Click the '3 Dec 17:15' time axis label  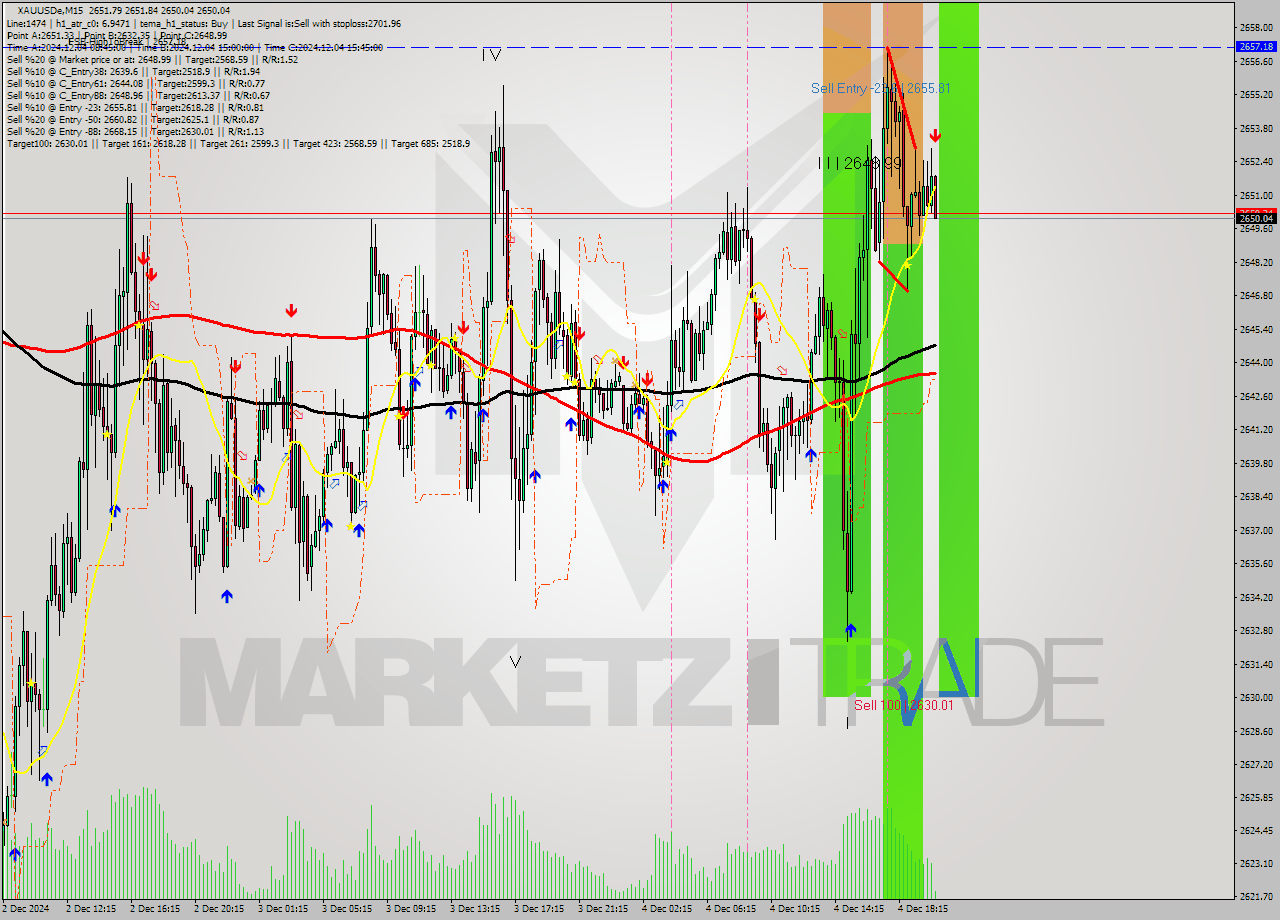pyautogui.click(x=539, y=909)
